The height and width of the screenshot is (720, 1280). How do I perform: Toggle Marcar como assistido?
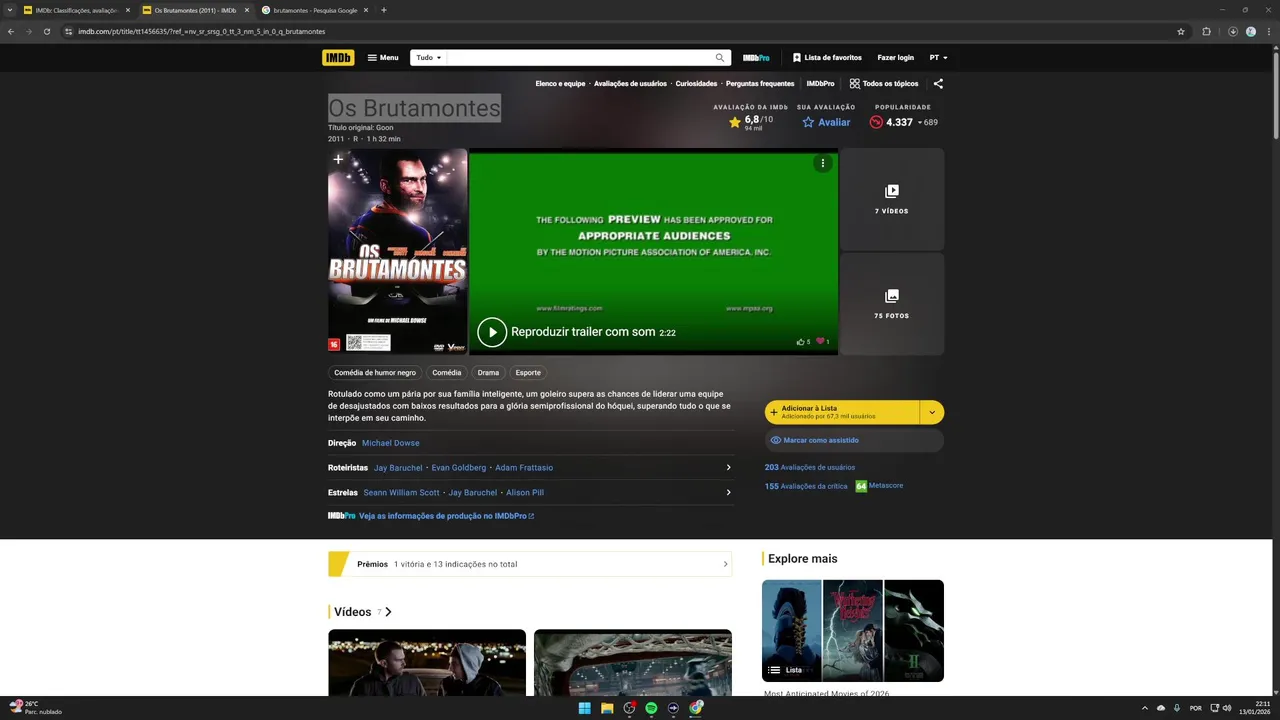pos(854,440)
